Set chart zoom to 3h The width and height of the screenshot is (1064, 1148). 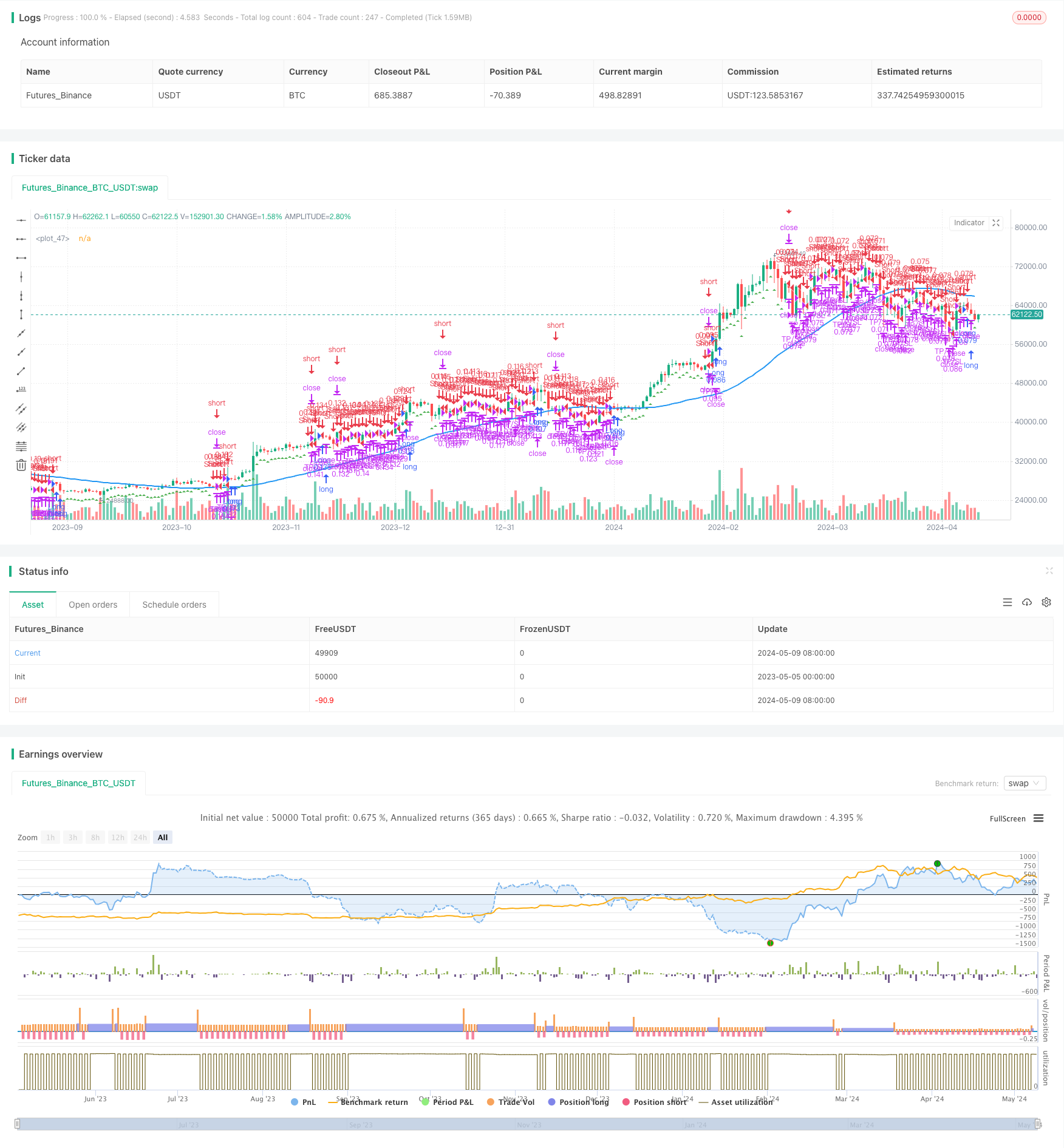coord(73,837)
